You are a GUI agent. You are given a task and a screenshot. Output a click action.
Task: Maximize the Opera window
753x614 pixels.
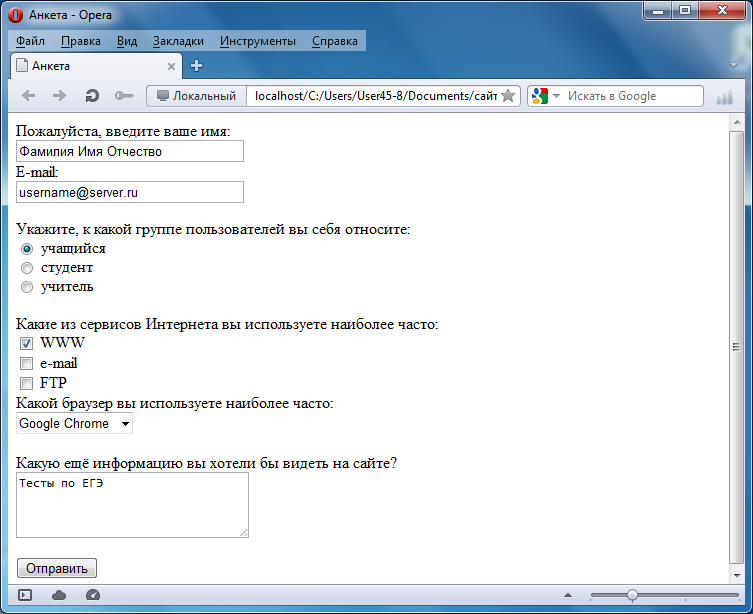click(685, 11)
